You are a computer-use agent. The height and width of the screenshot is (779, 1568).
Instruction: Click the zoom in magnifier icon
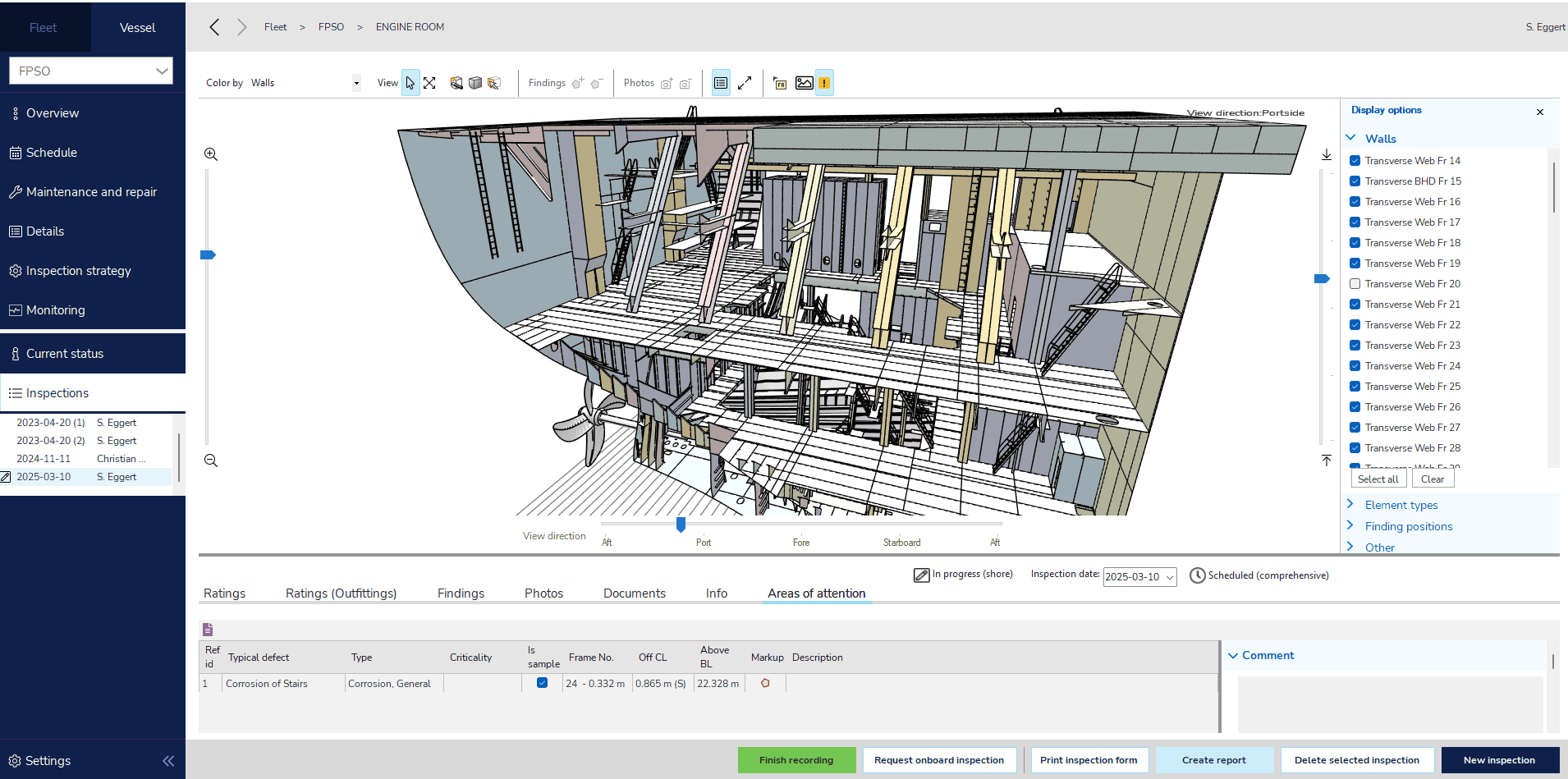click(211, 154)
